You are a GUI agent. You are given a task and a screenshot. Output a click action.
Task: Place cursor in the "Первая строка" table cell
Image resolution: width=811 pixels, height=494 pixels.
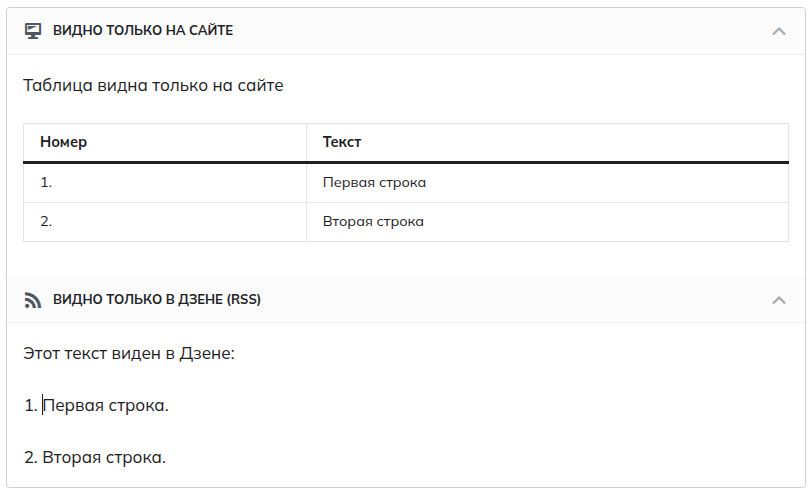[x=374, y=183]
